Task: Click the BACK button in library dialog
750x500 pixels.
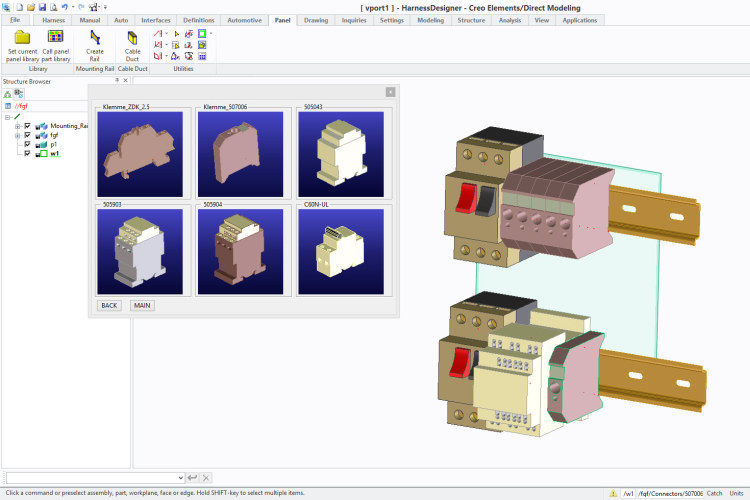Action: click(109, 305)
